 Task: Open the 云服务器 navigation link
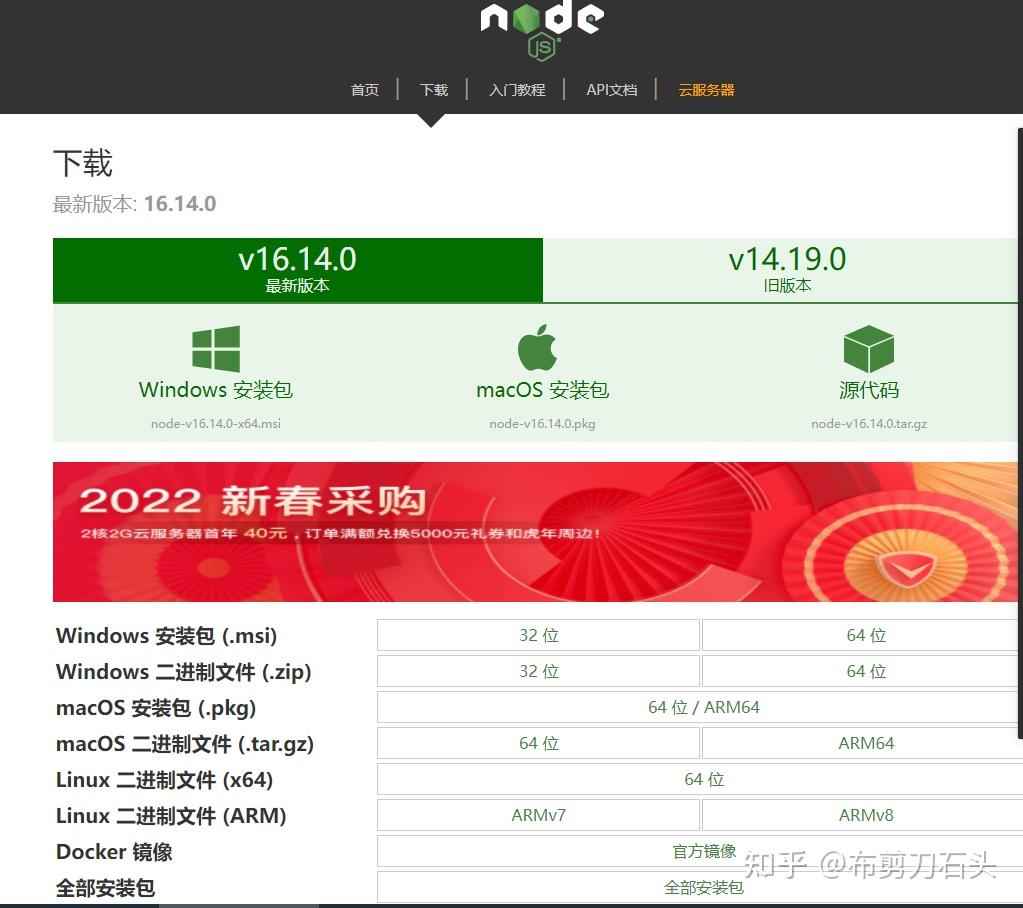[x=706, y=89]
